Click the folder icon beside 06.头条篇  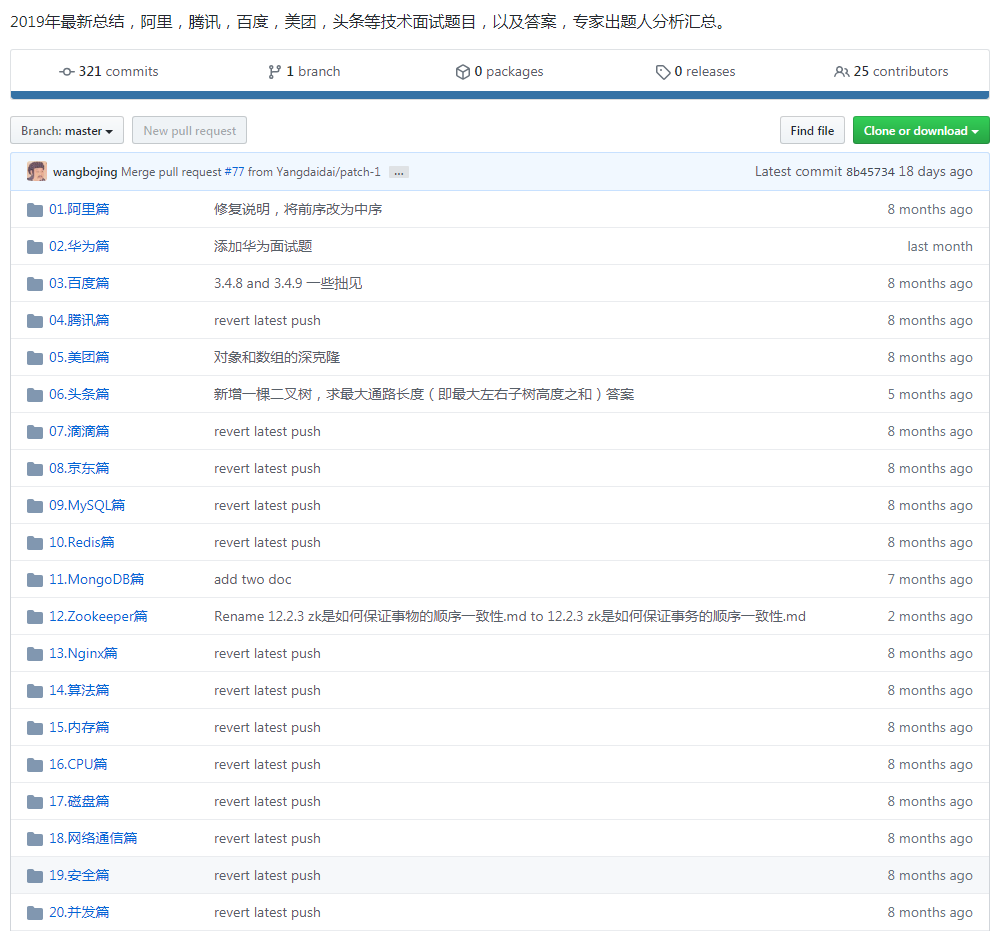click(x=35, y=395)
